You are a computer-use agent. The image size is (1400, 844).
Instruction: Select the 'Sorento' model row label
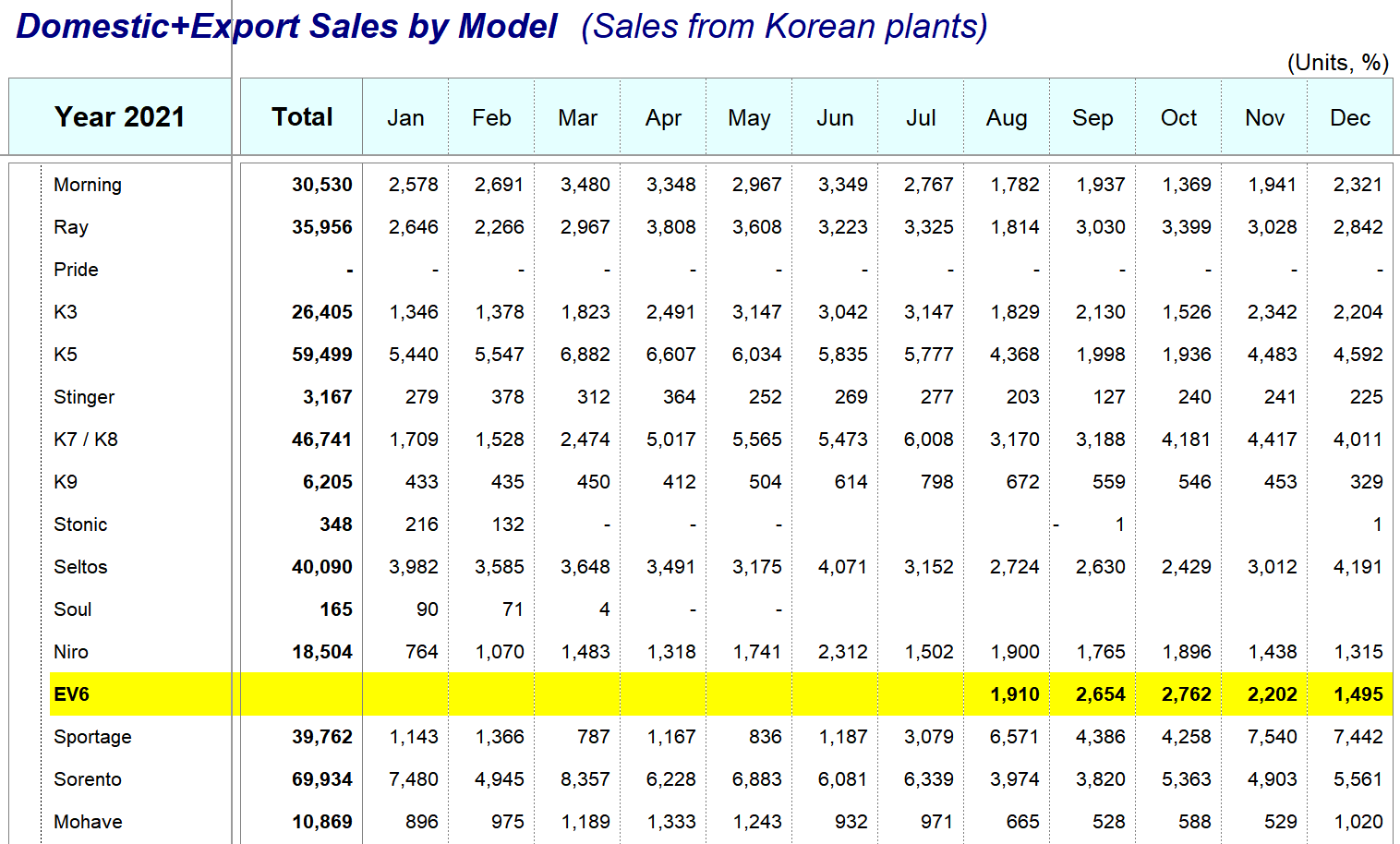88,779
